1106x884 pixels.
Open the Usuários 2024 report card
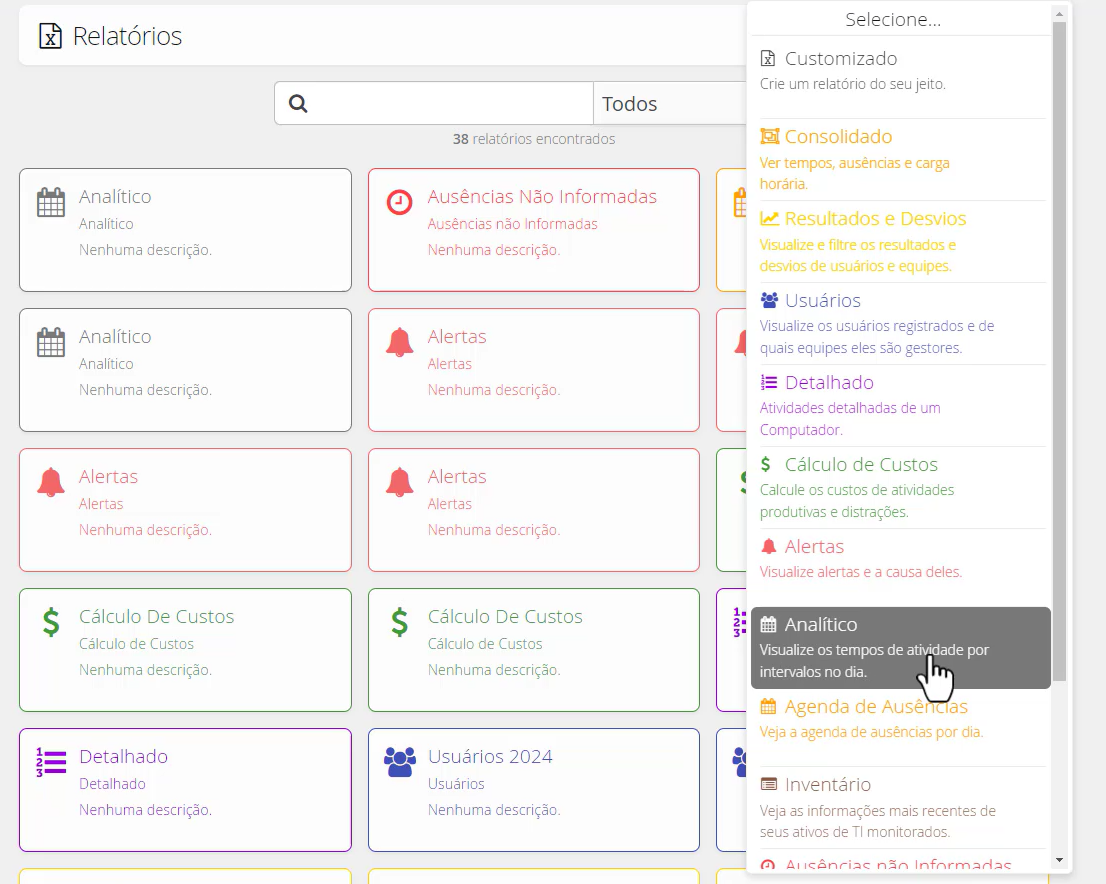click(x=534, y=790)
